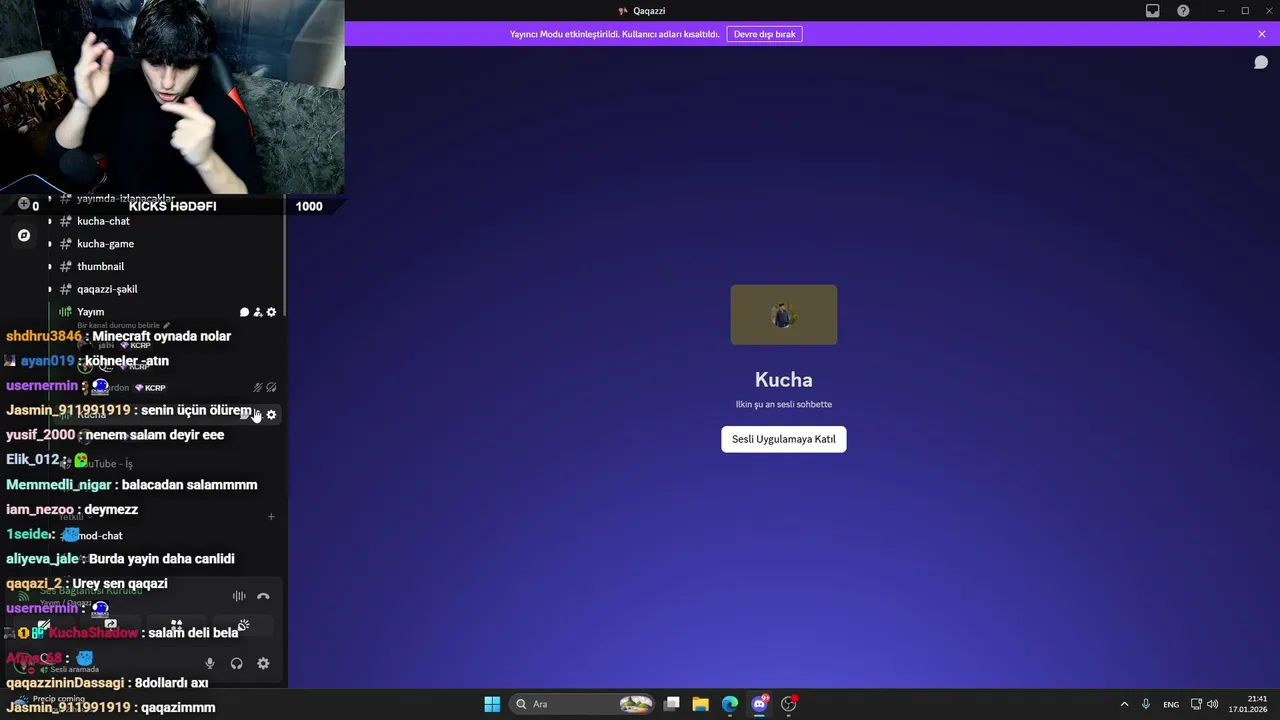Open Discord user settings gear
This screenshot has width=1280, height=720.
263,663
